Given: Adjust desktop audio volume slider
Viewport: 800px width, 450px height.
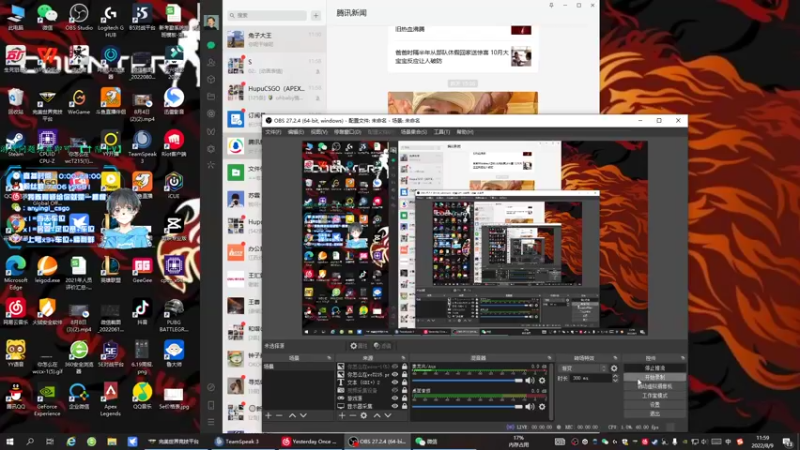Looking at the screenshot, I should click(x=467, y=407).
